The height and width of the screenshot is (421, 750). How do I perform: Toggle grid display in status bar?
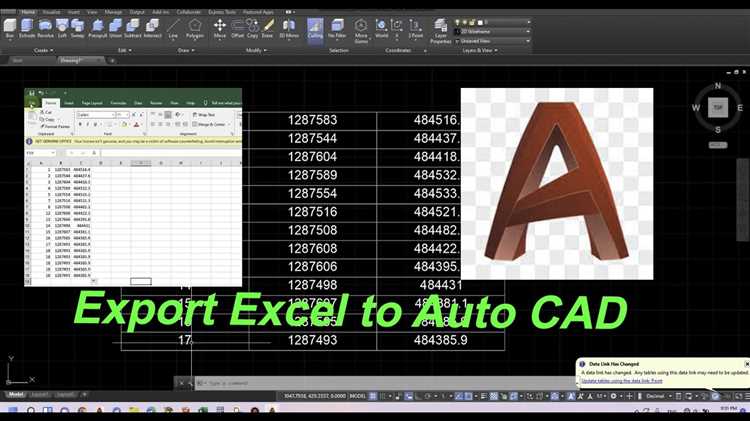point(373,396)
